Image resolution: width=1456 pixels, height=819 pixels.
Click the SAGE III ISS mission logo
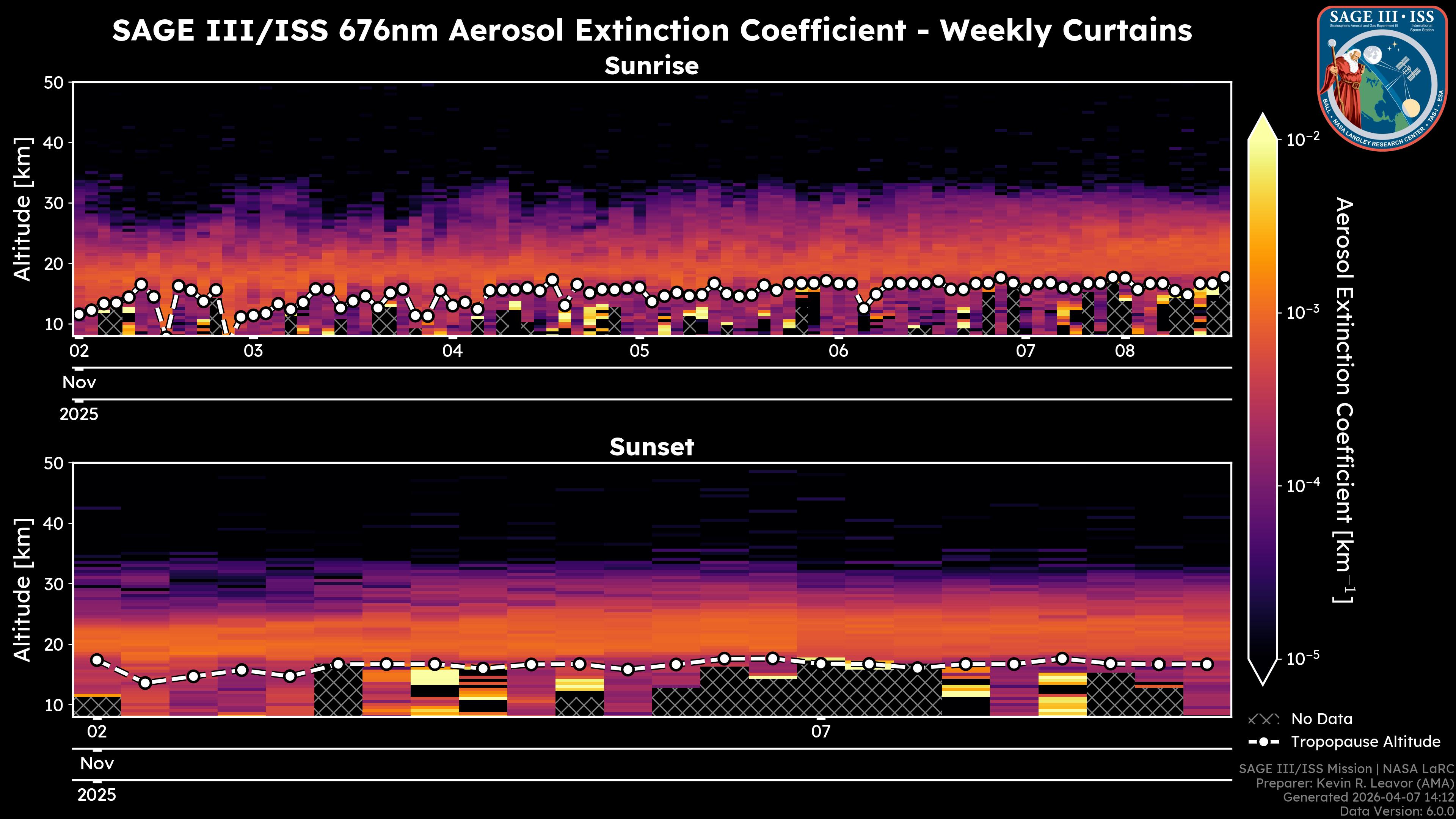point(1382,78)
